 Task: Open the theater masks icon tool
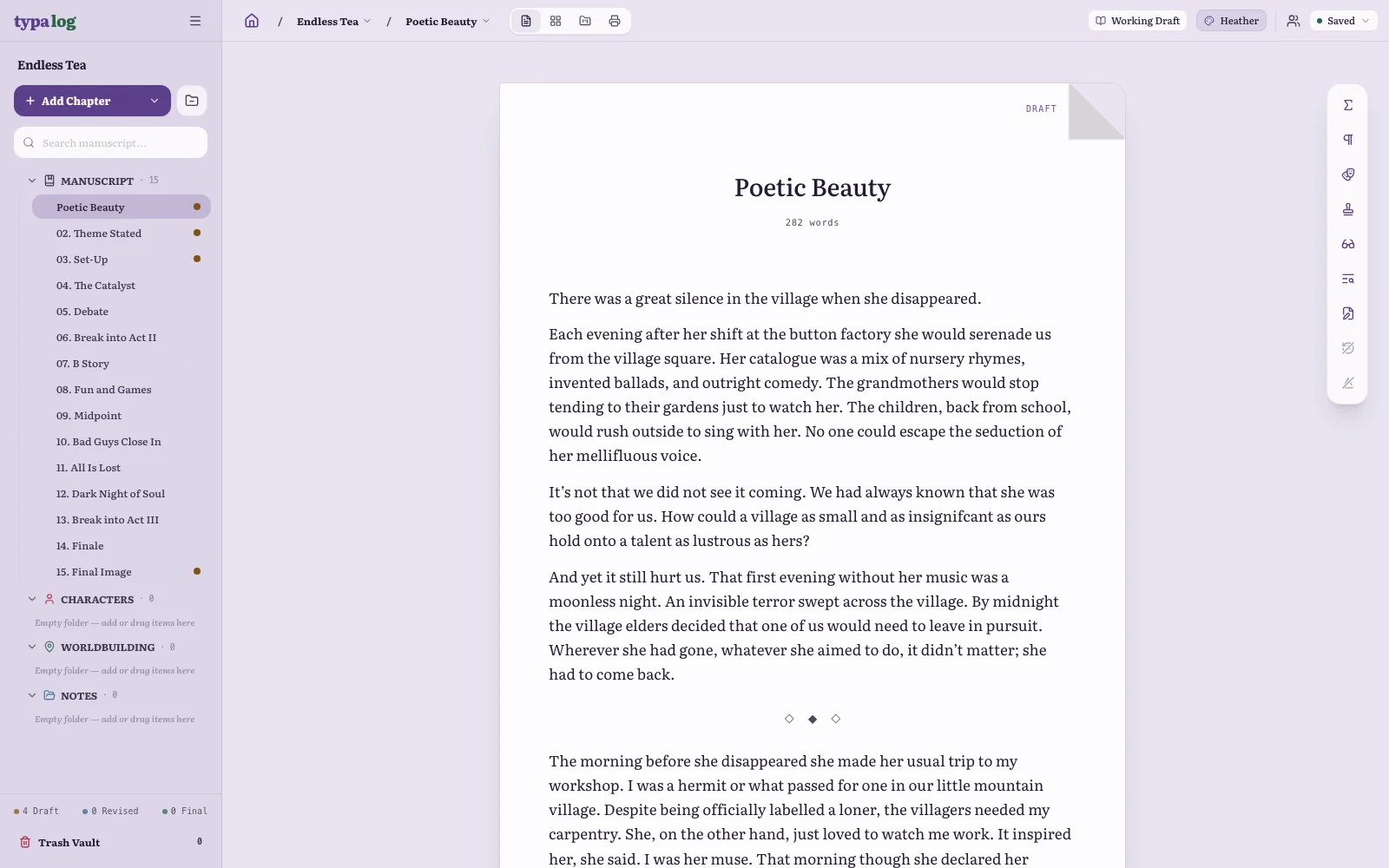1348,174
